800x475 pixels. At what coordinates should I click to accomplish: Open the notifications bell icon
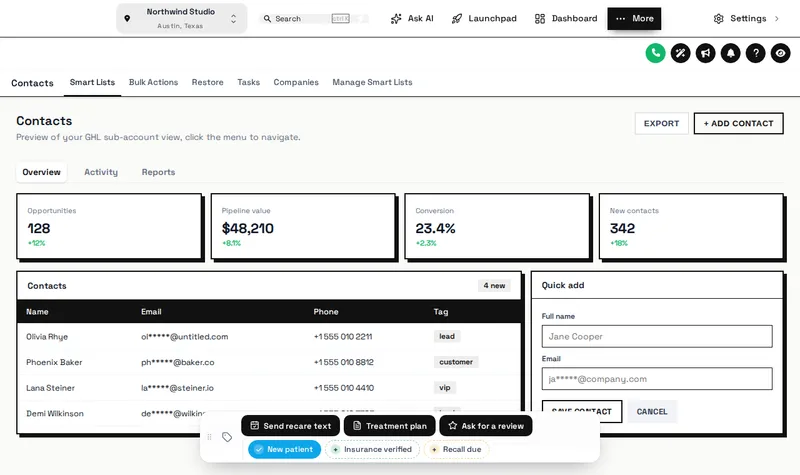pos(730,53)
